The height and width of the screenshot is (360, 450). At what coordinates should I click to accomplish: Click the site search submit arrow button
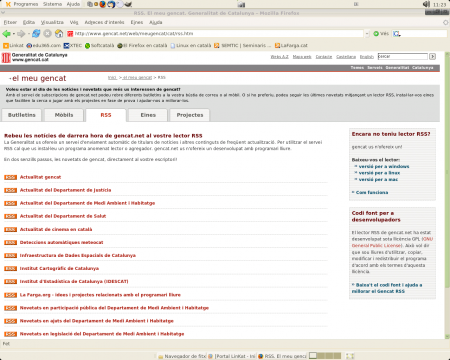(432, 57)
